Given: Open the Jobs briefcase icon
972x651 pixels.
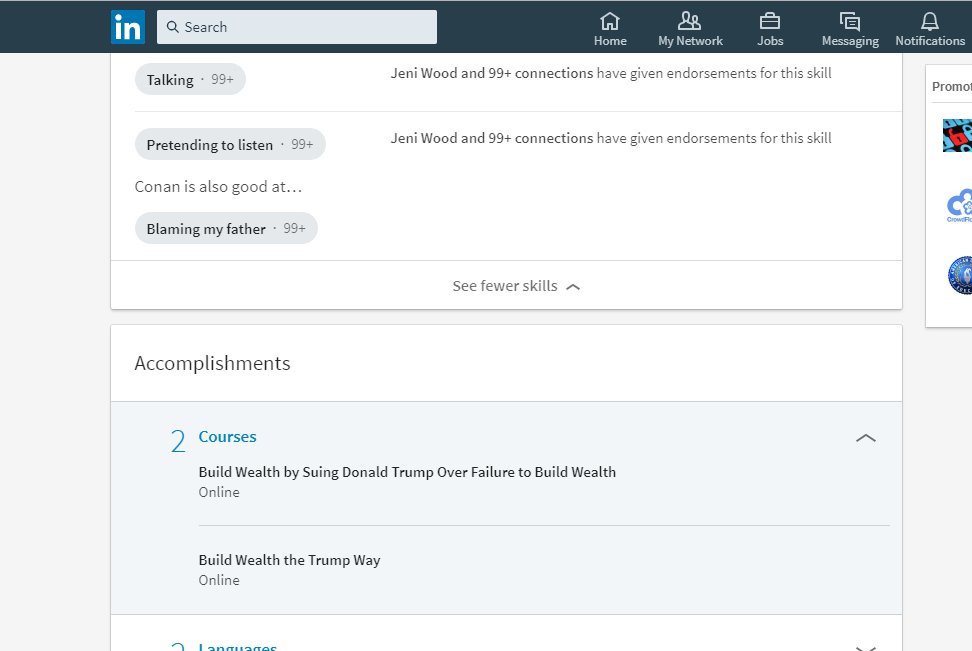Looking at the screenshot, I should point(770,22).
